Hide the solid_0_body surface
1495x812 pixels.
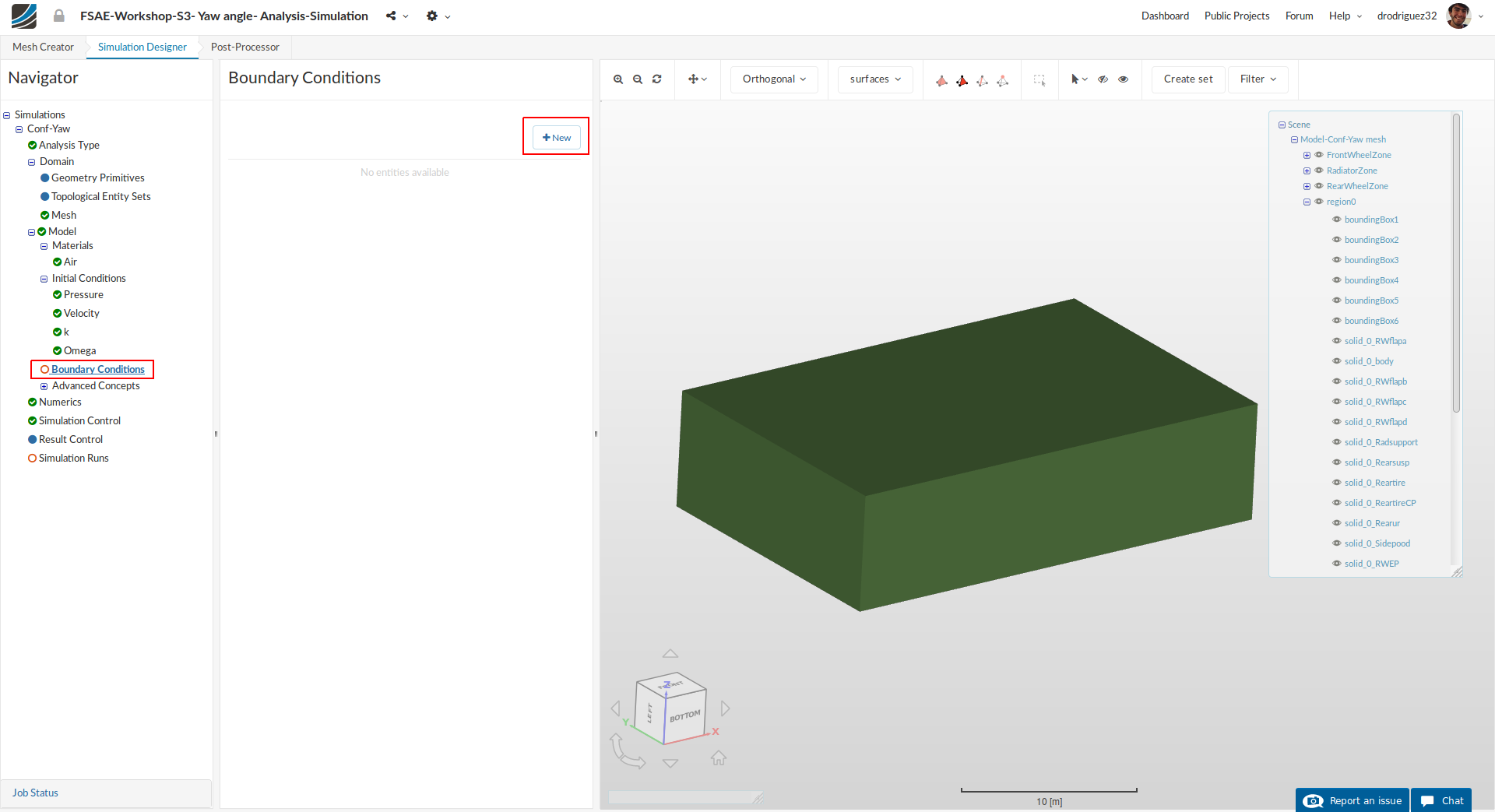coord(1336,361)
